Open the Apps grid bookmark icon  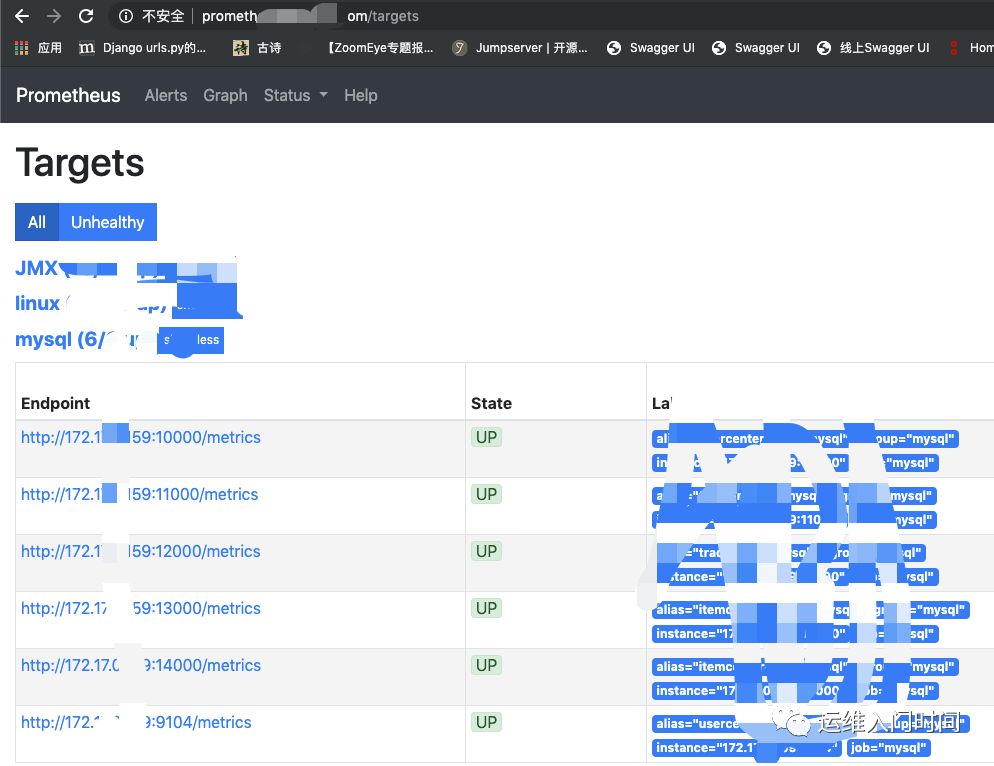tap(22, 48)
